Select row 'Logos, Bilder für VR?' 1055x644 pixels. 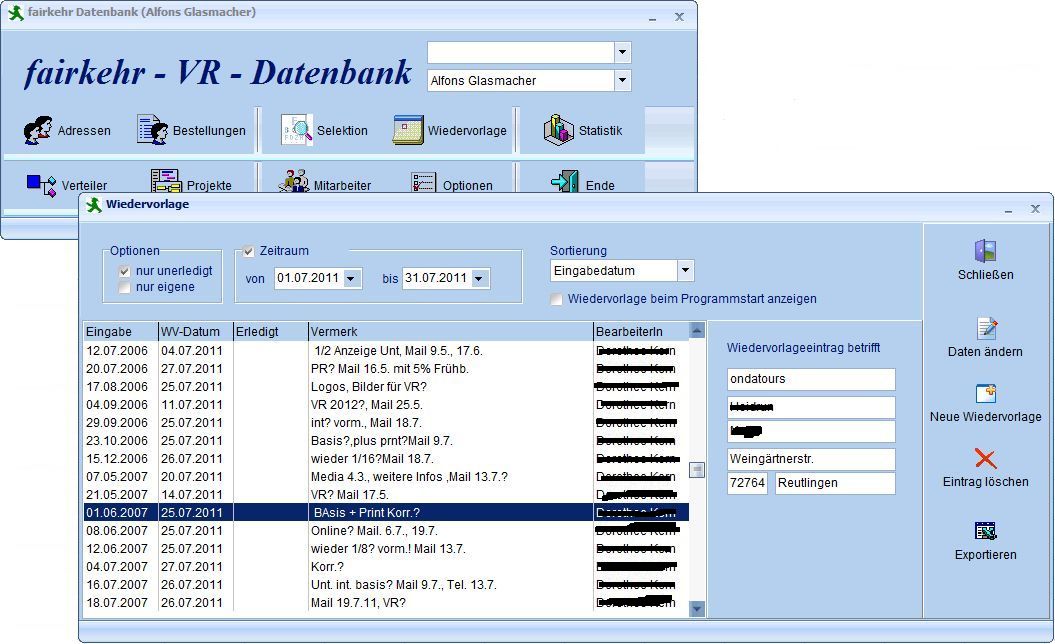point(386,387)
